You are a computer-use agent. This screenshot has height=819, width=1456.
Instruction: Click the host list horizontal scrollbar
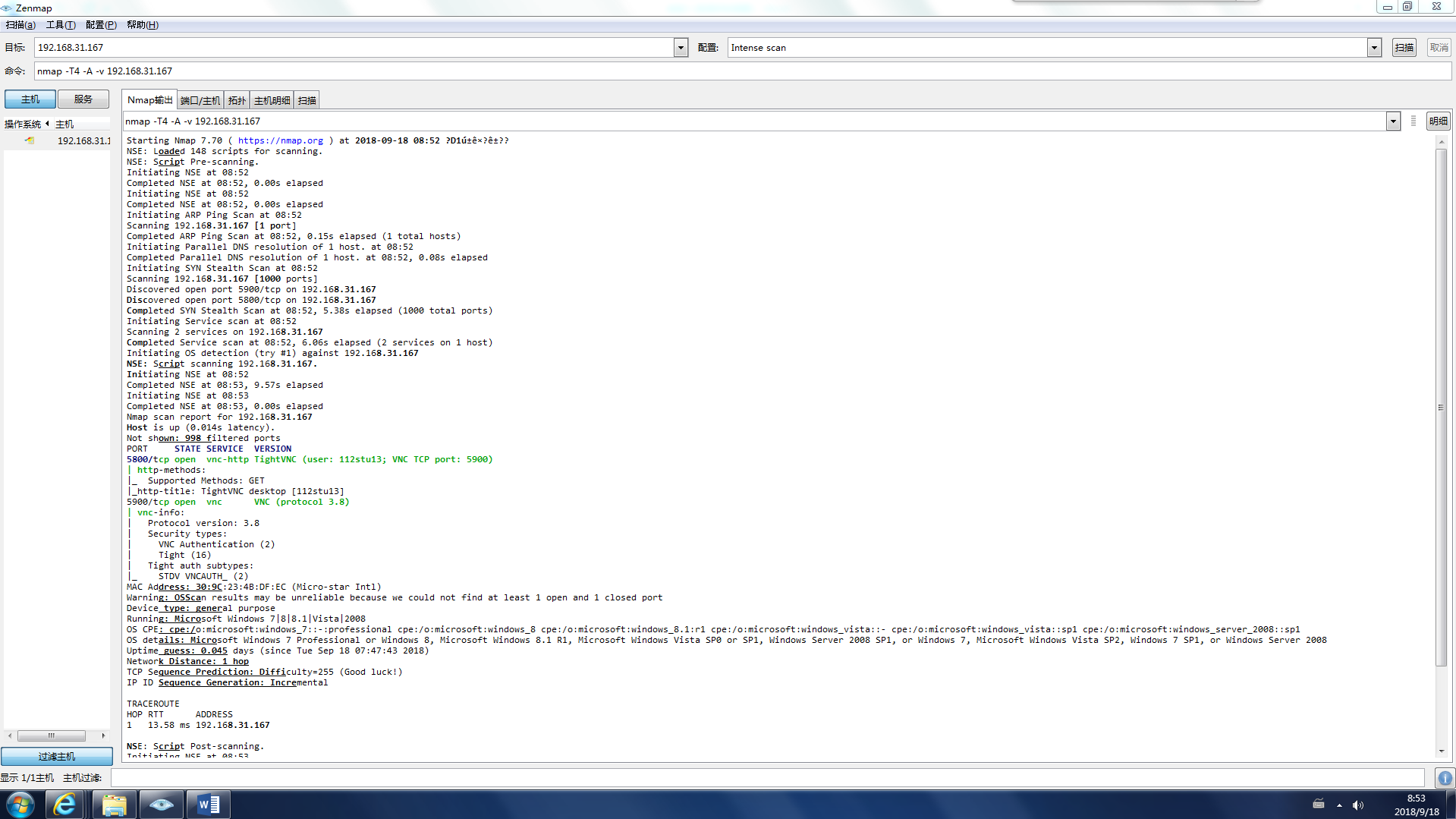[52, 736]
